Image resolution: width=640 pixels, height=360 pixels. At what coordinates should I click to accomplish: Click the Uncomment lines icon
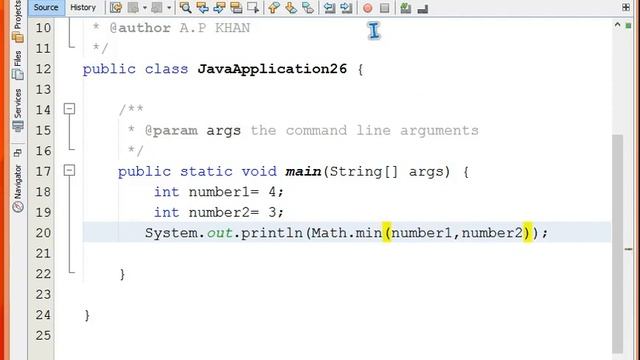[x=422, y=8]
